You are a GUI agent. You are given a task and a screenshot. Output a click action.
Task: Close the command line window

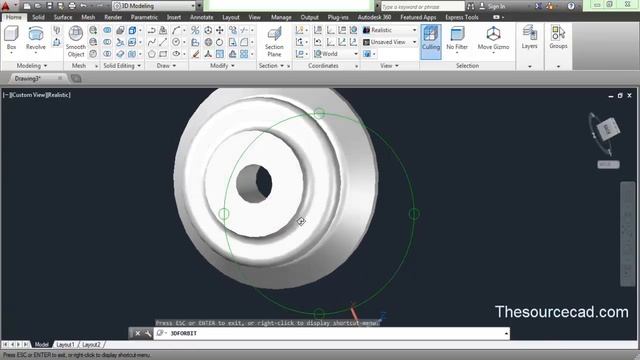pos(138,333)
